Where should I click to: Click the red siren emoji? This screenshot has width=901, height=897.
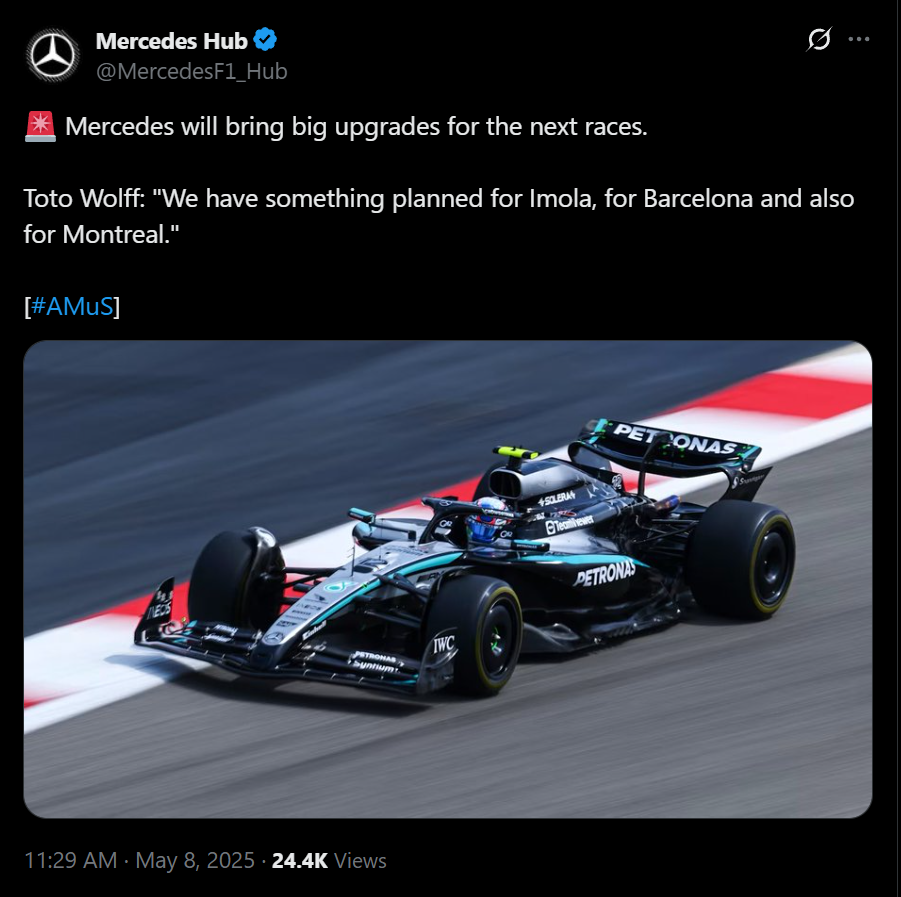pos(40,126)
